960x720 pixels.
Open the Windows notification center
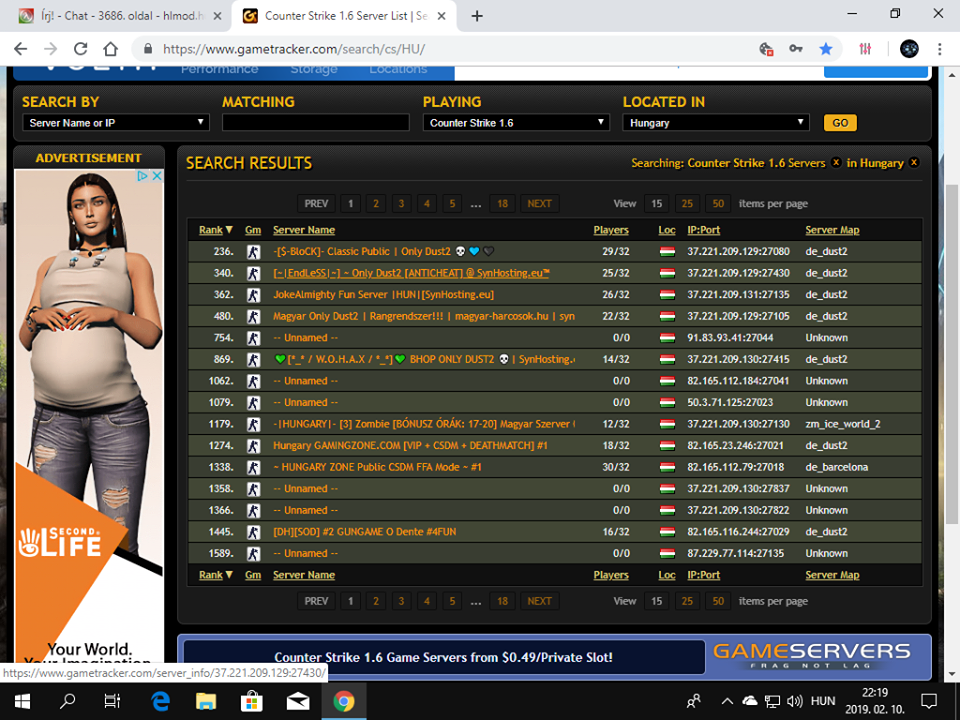coord(929,701)
